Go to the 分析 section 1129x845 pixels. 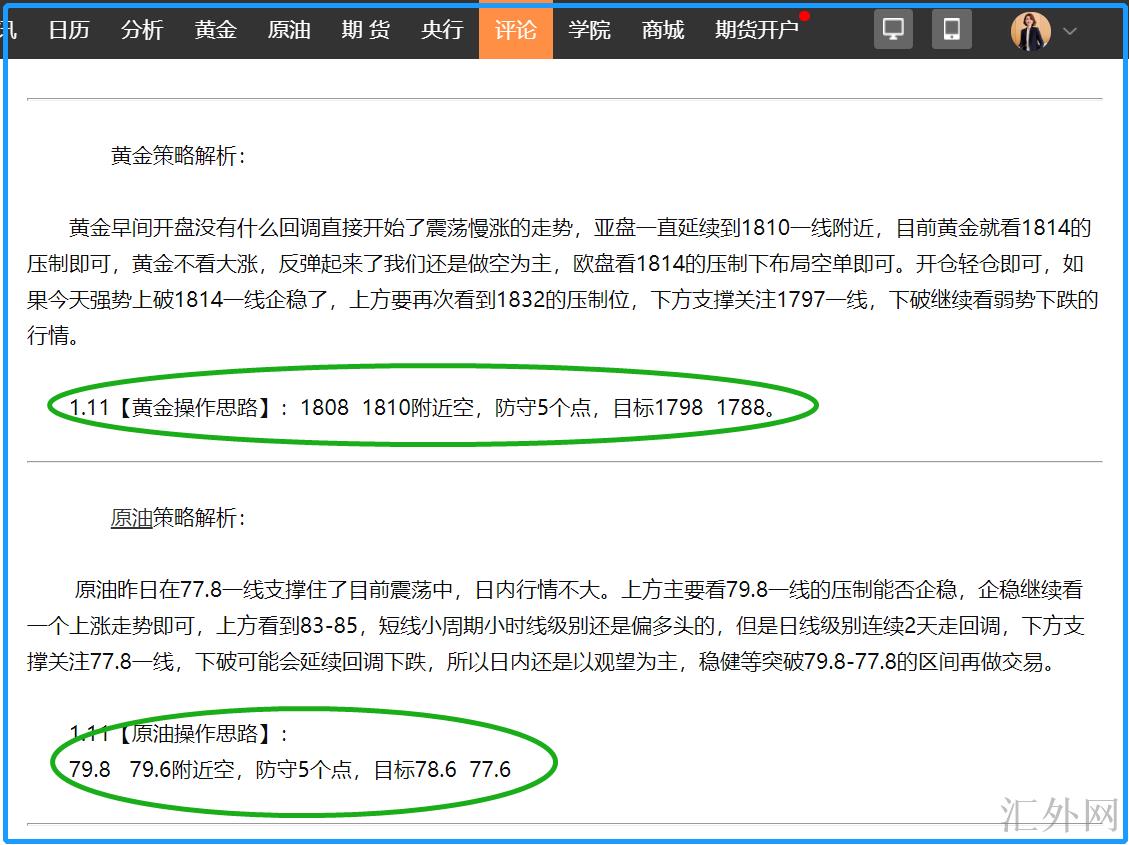(x=142, y=30)
